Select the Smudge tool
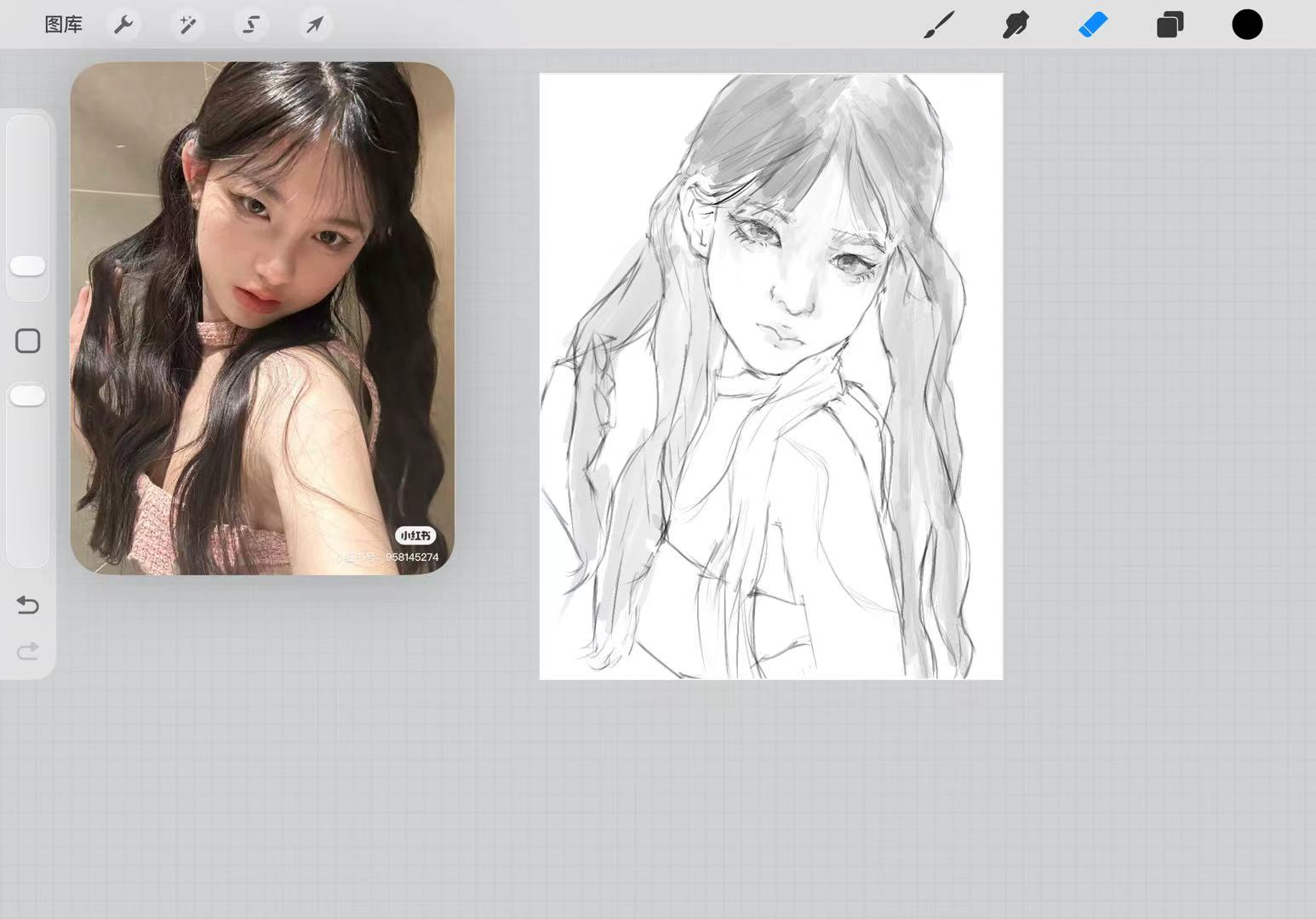 [x=1016, y=25]
